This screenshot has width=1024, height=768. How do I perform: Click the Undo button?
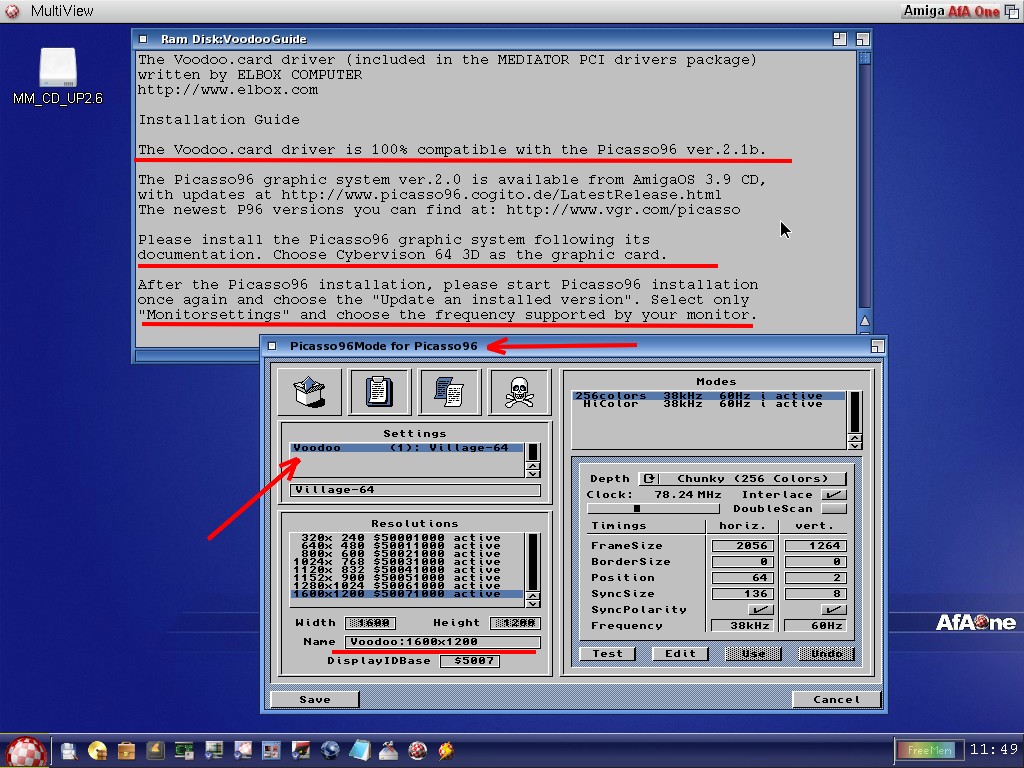pos(826,654)
